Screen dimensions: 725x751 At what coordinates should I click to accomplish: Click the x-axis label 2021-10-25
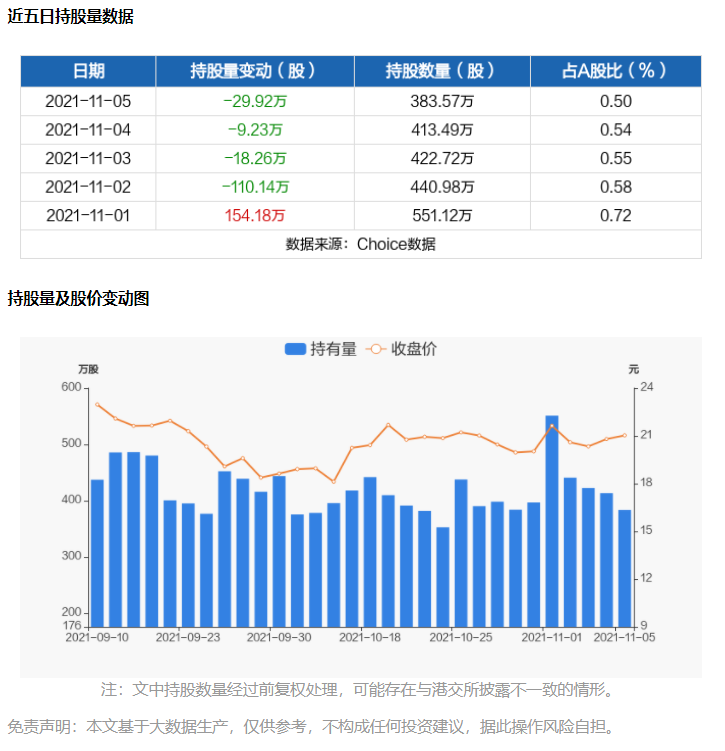point(461,637)
